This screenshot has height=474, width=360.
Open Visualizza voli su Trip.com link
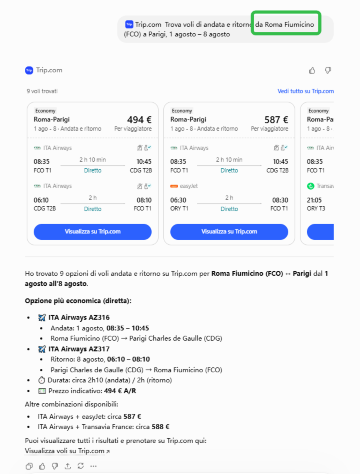pos(67,451)
